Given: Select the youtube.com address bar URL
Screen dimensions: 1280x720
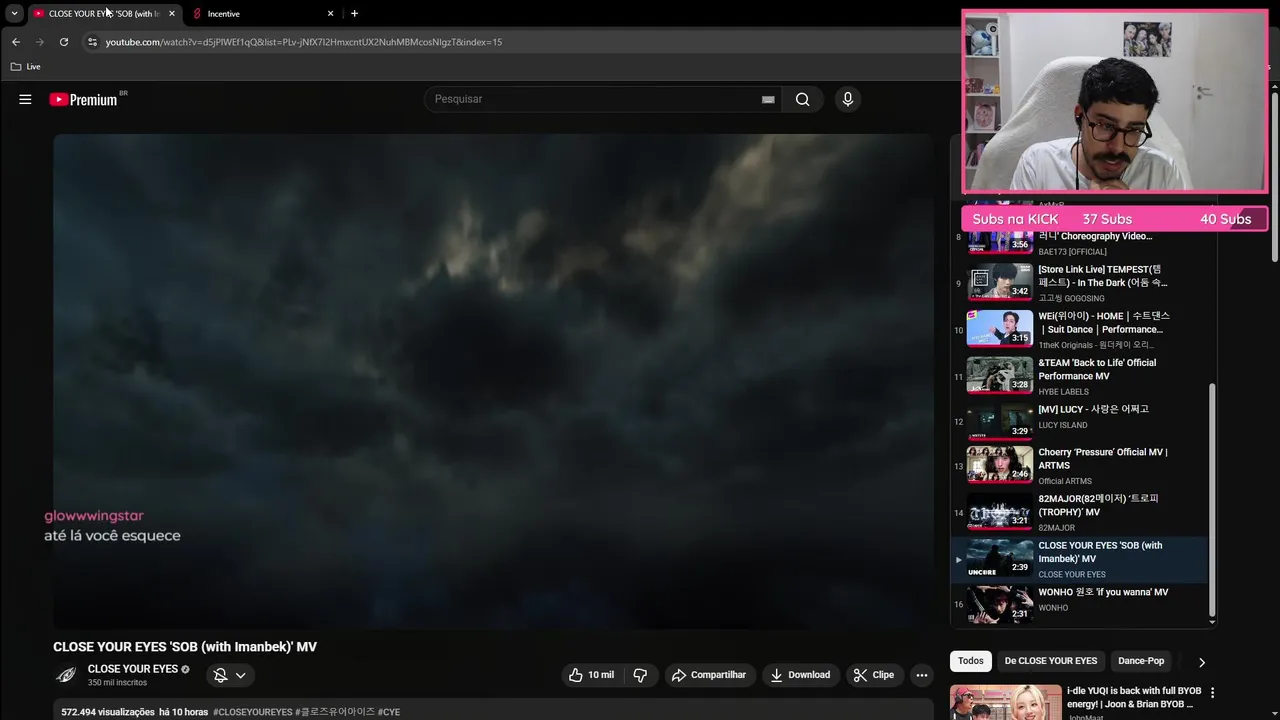Looking at the screenshot, I should [304, 42].
